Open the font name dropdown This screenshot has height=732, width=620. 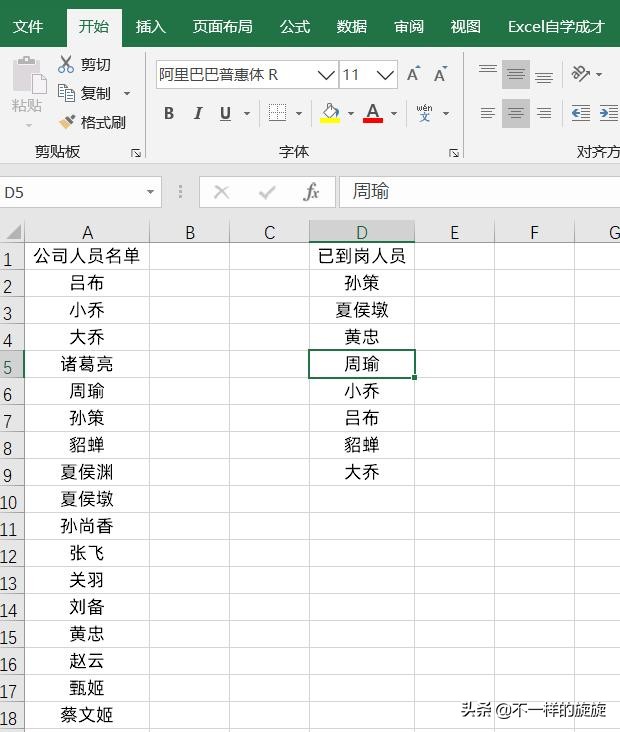(326, 75)
